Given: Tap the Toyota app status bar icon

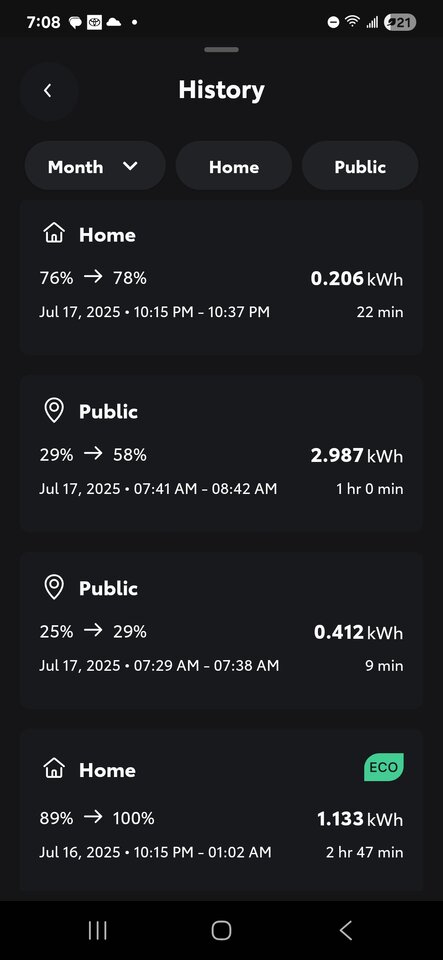Looking at the screenshot, I should pyautogui.click(x=94, y=23).
